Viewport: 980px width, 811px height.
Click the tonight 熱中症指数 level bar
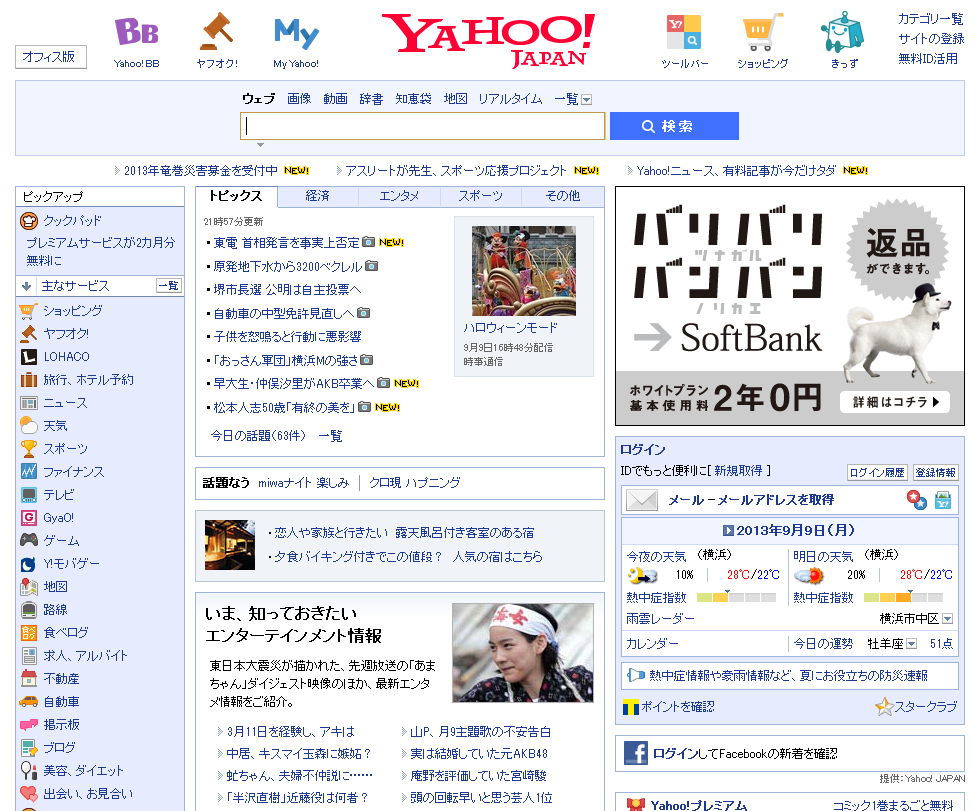pos(736,597)
